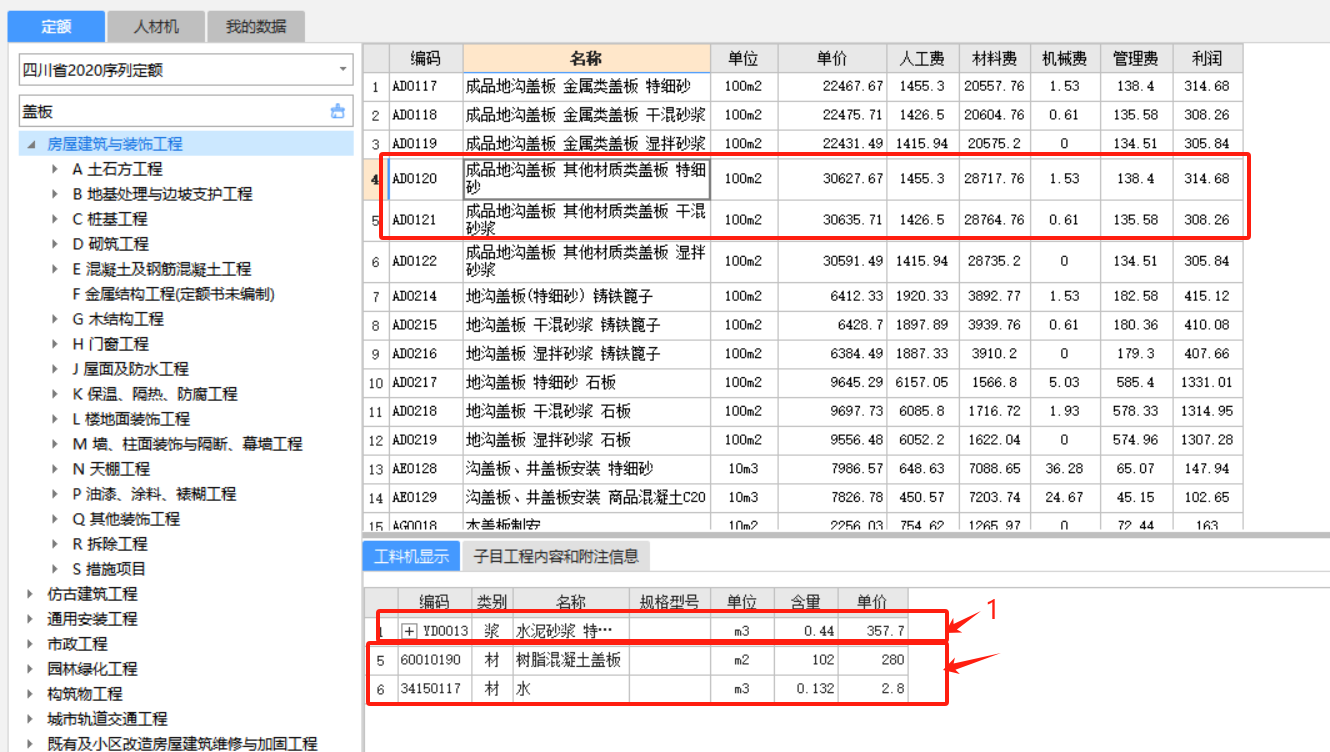1330x752 pixels.
Task: Select AD0219 地沟盖板 湿拌砂浆 石板
Action: pos(802,440)
